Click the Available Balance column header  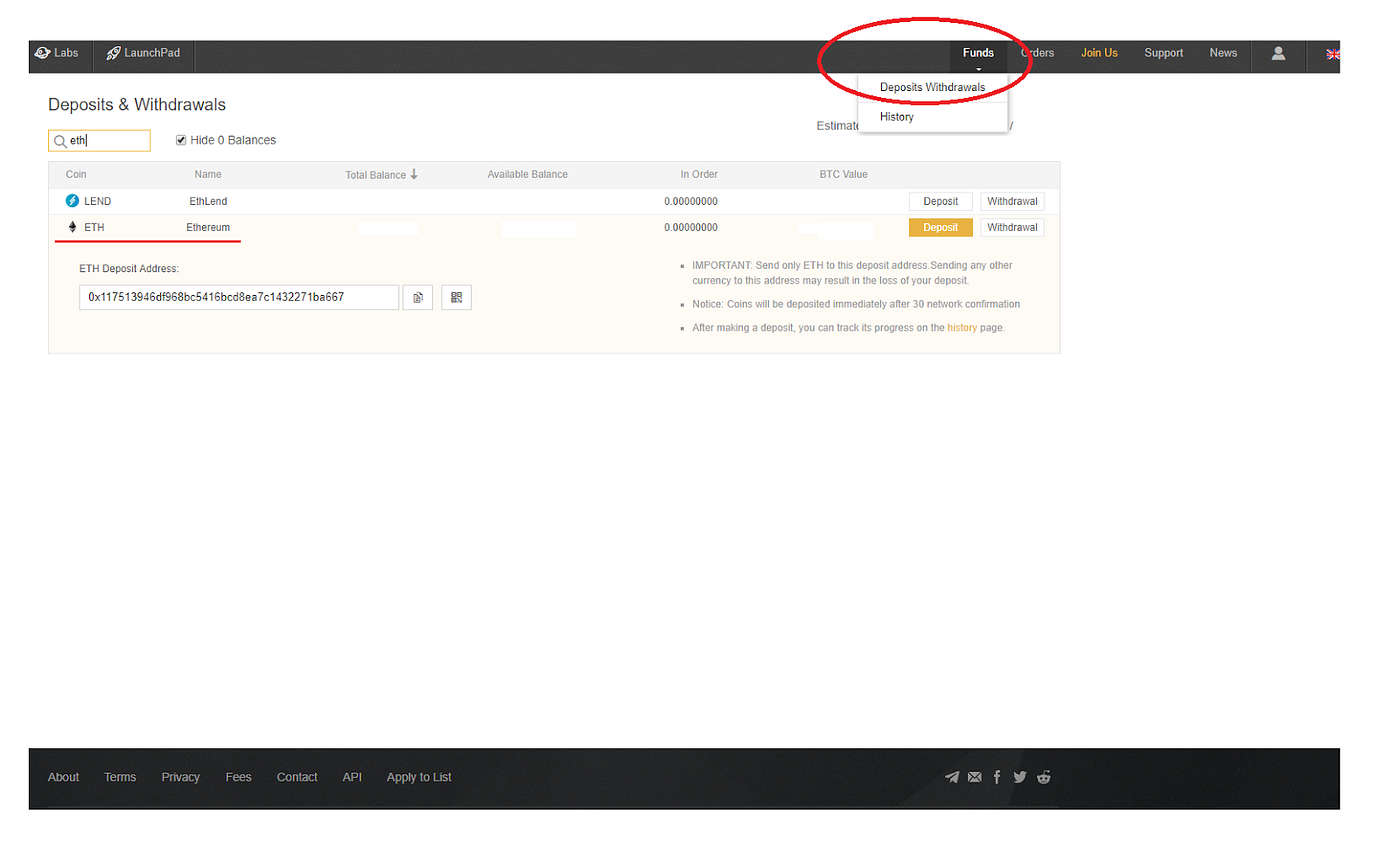tap(527, 174)
